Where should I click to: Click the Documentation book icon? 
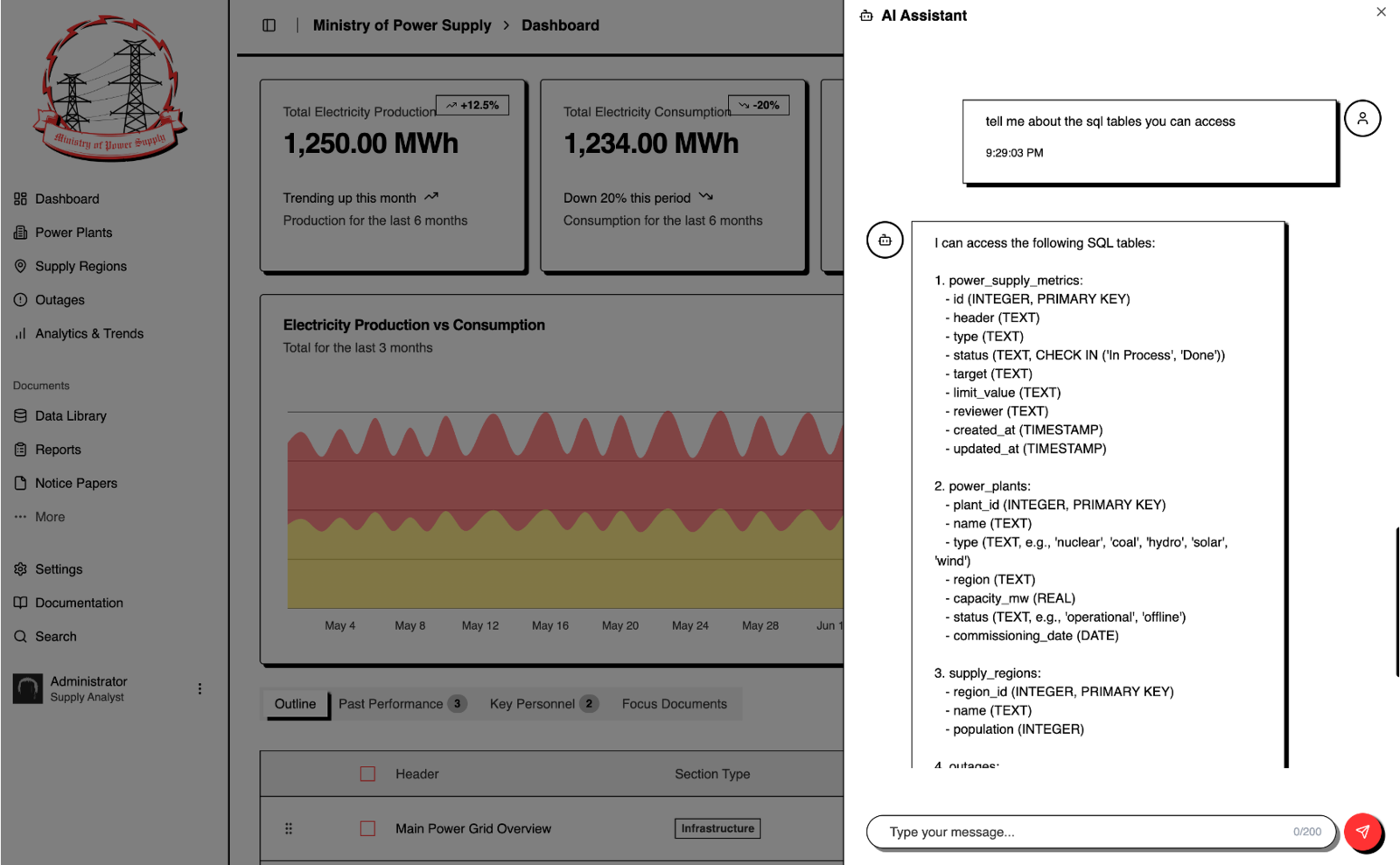pyautogui.click(x=20, y=603)
